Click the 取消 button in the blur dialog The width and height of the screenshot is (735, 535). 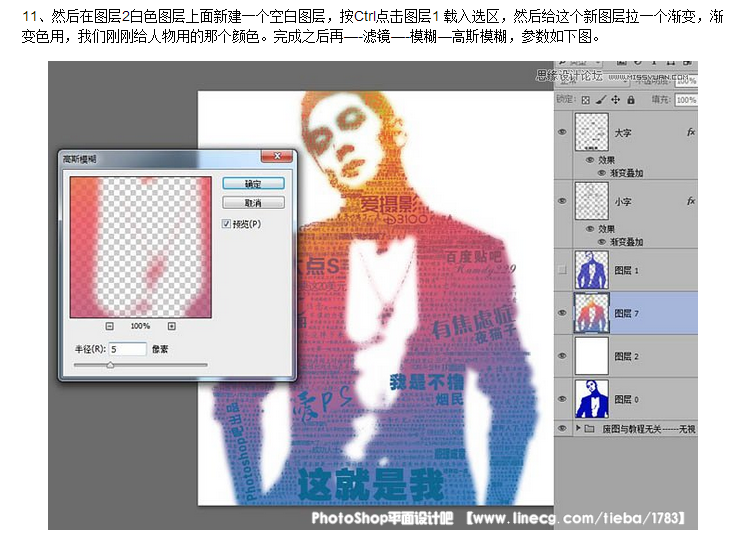pos(253,203)
